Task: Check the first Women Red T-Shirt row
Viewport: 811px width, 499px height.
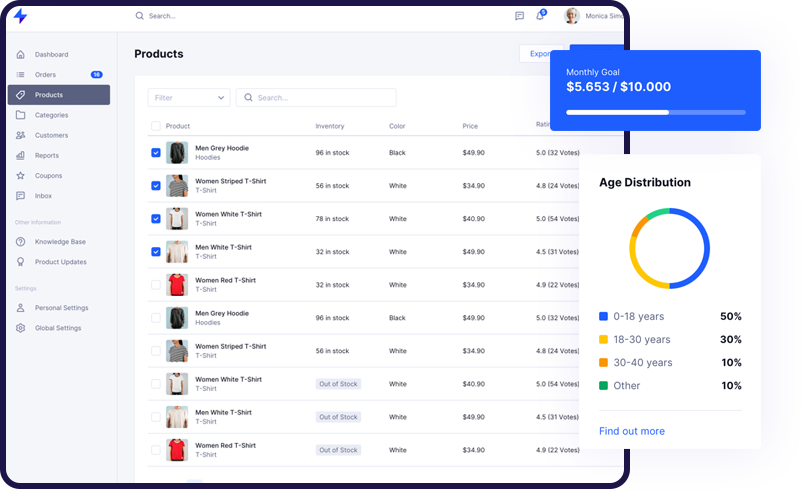Action: (156, 285)
